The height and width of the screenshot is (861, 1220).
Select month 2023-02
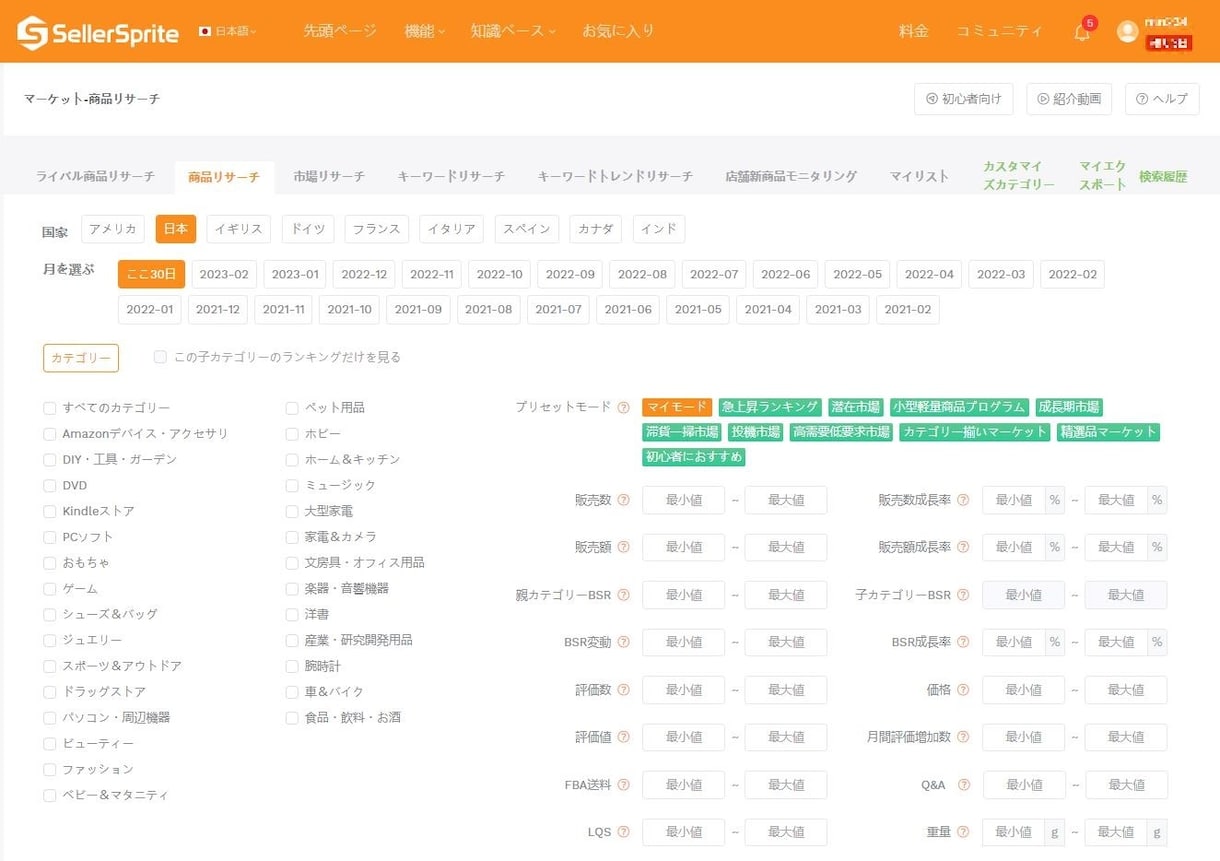coord(224,274)
